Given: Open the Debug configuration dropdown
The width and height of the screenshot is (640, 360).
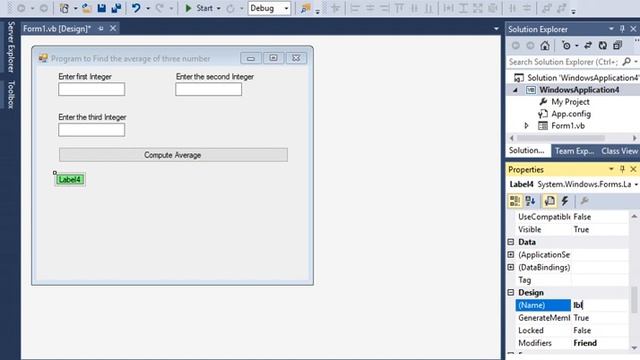Looking at the screenshot, I should [286, 8].
